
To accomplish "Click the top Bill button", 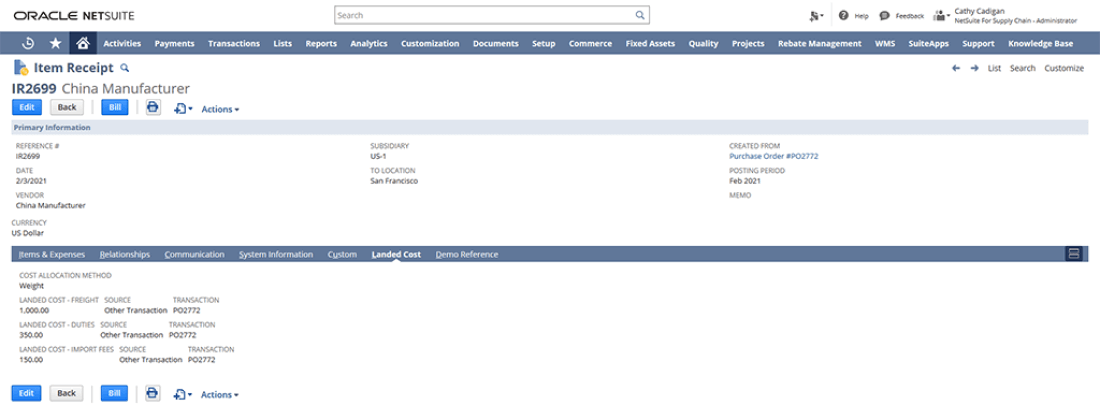I will 115,107.
